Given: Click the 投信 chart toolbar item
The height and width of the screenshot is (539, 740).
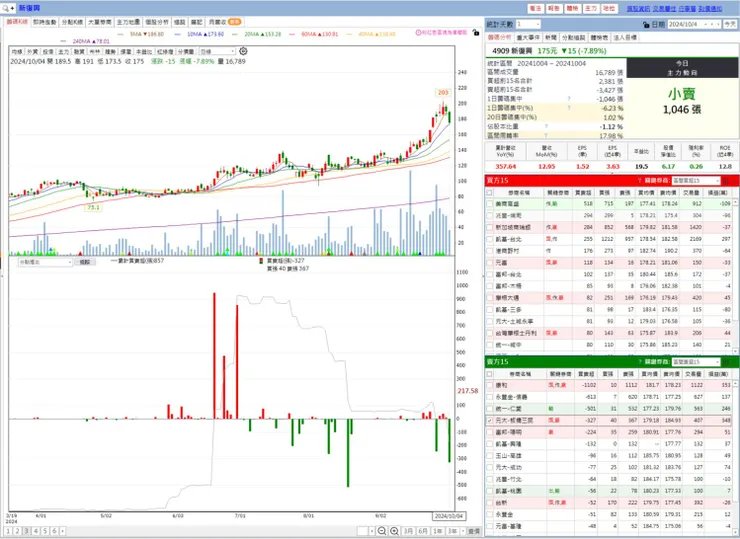Looking at the screenshot, I should [48, 51].
